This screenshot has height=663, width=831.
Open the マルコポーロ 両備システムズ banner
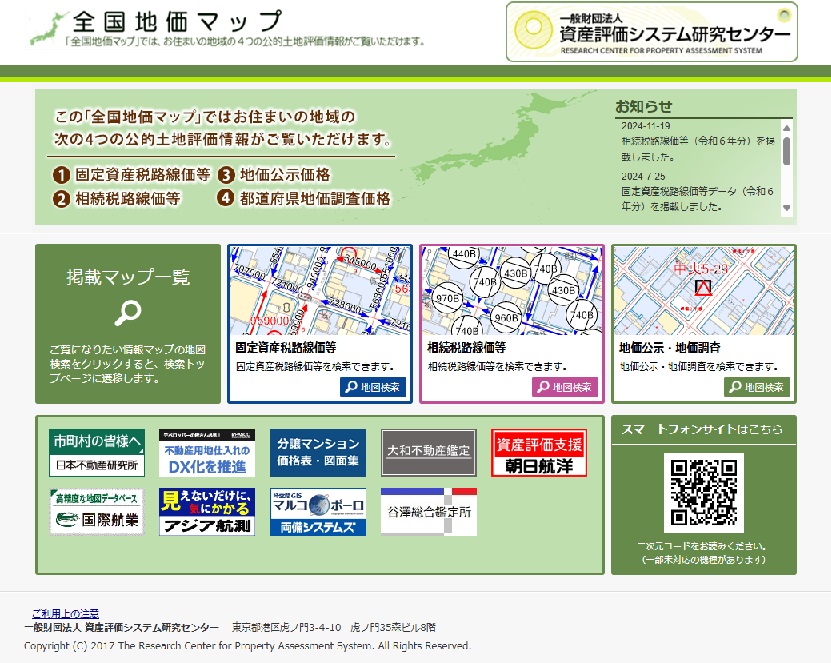pos(317,512)
